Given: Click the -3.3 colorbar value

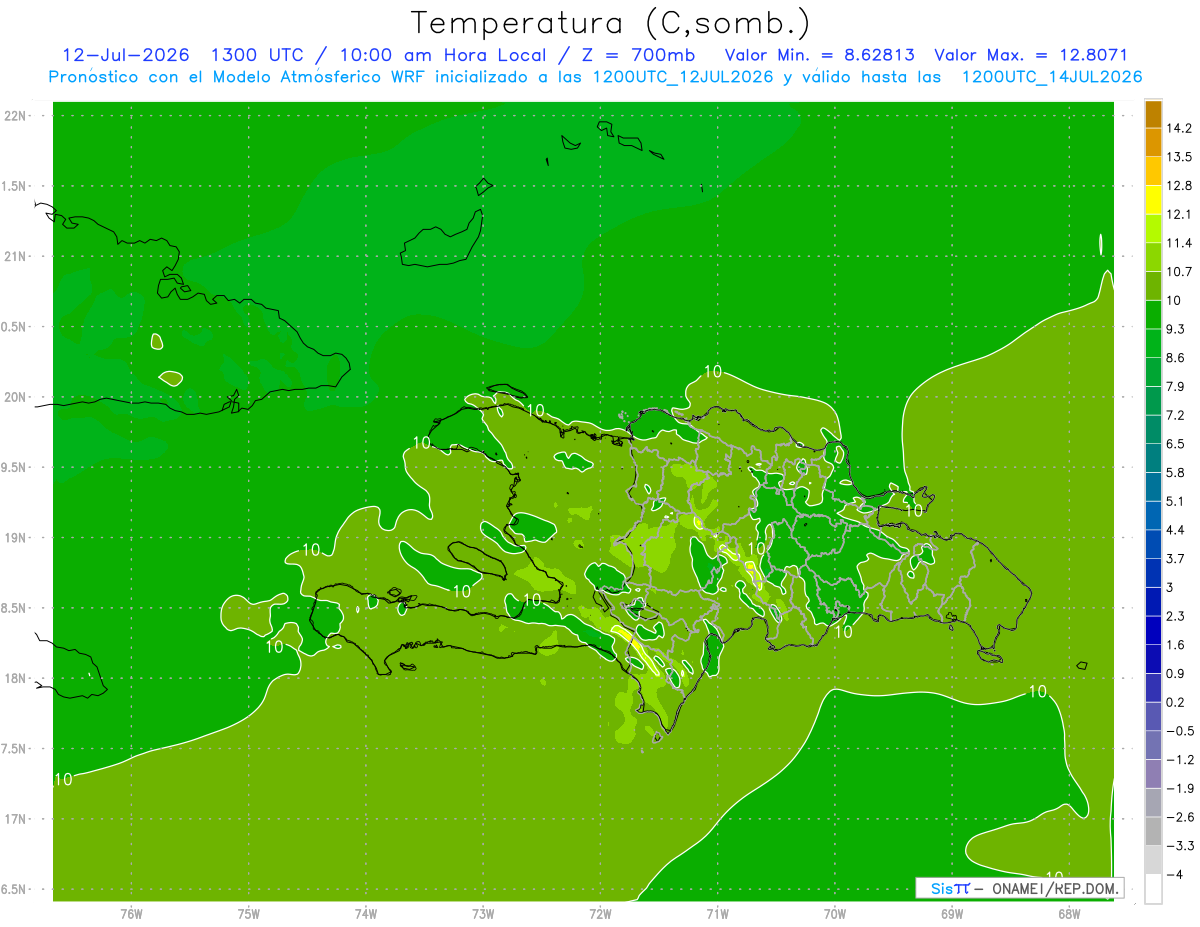Looking at the screenshot, I should 1179,846.
